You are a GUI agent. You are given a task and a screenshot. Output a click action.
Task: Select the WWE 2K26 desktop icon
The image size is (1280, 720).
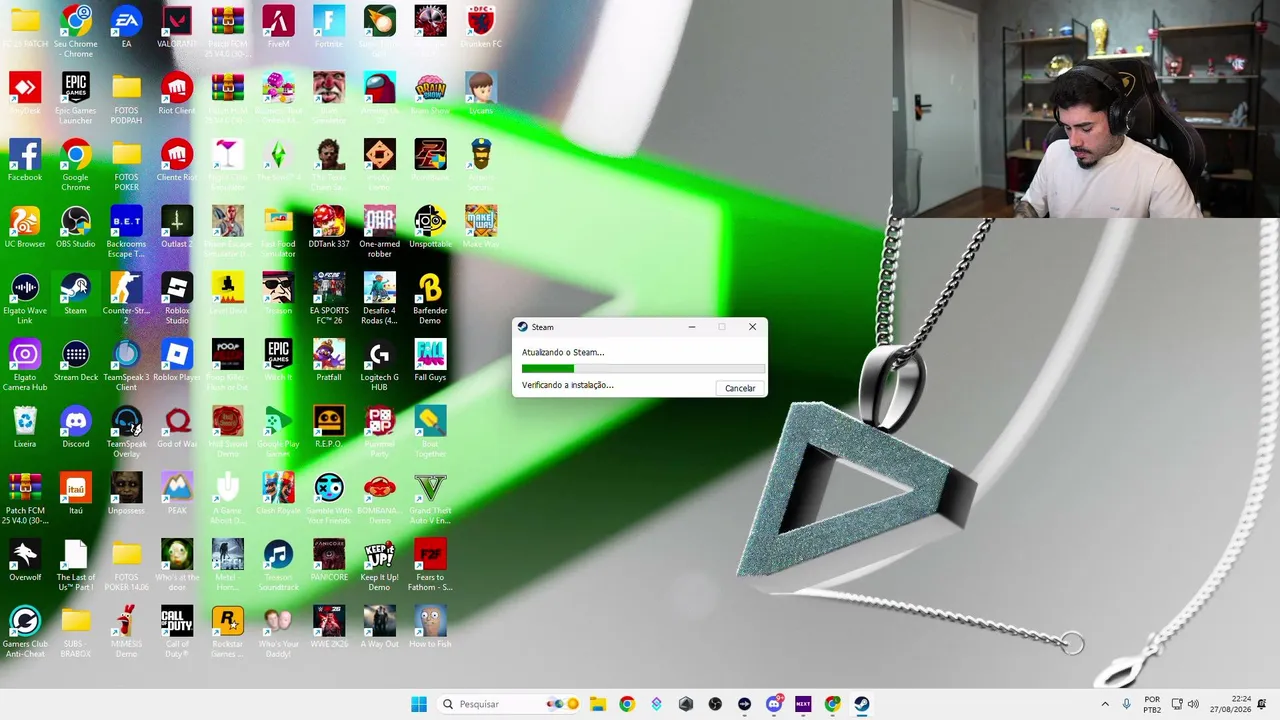(329, 627)
